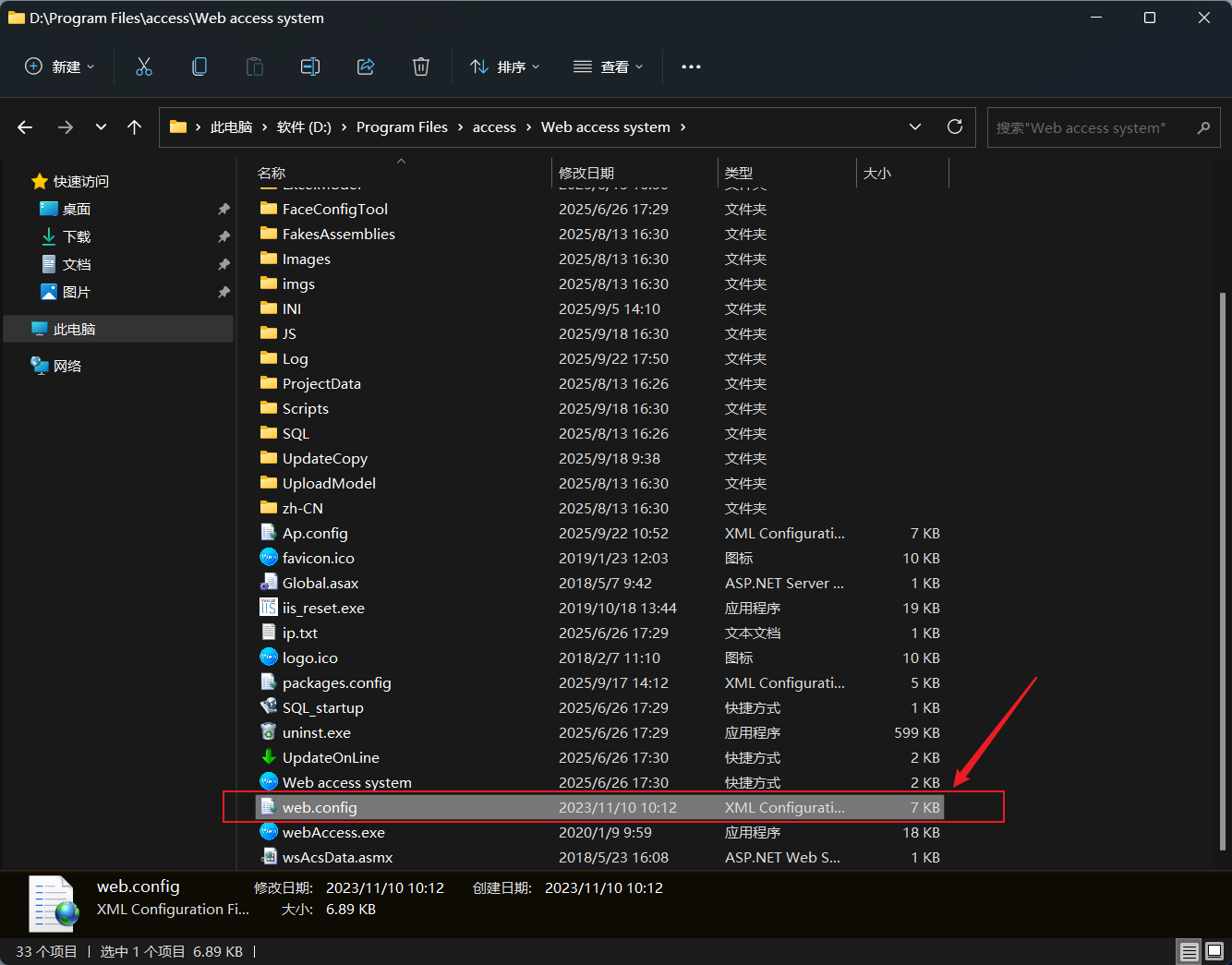Select the webAccess.exe file

333,832
